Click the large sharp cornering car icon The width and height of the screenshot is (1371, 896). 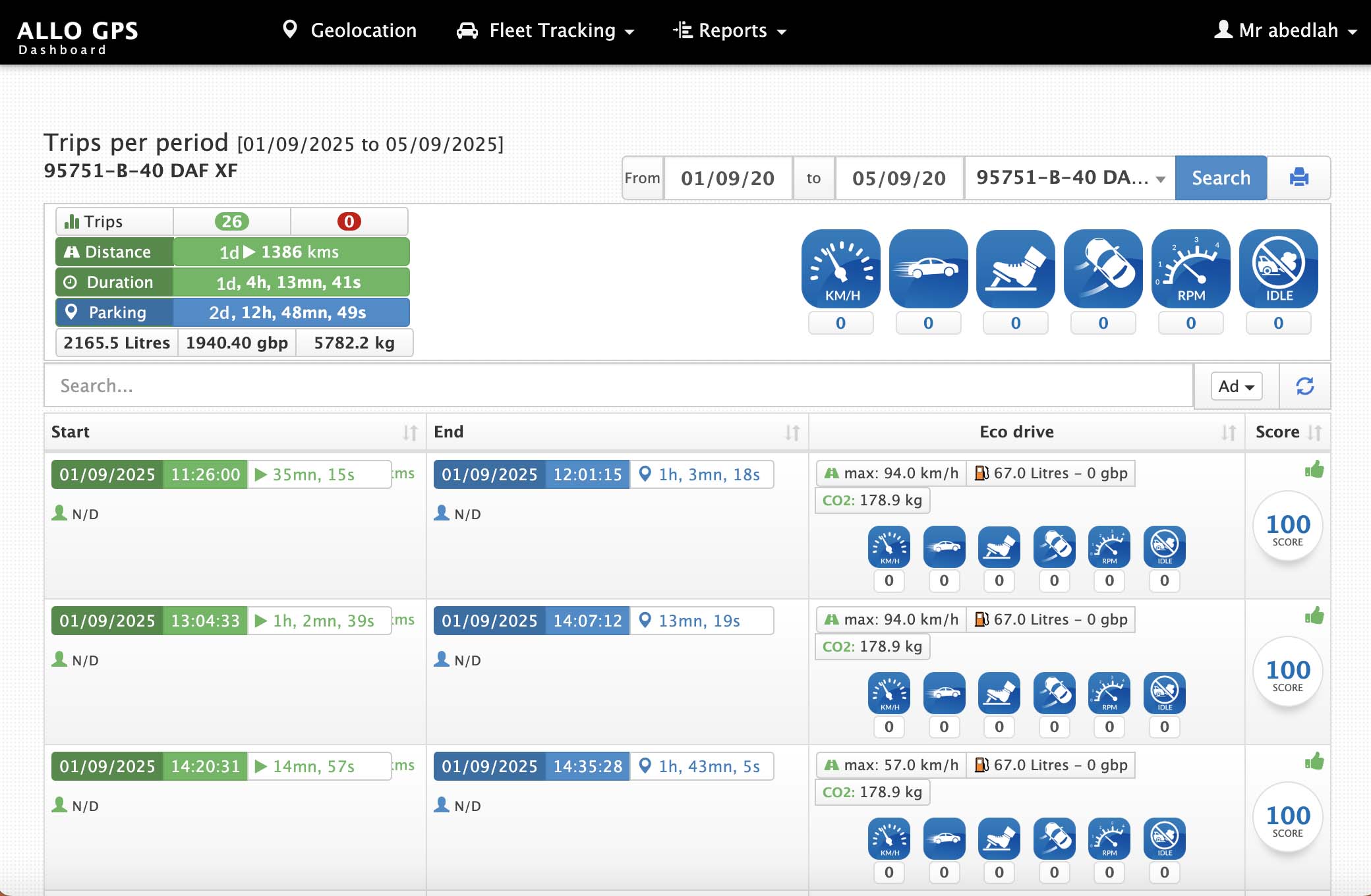pyautogui.click(x=1103, y=269)
